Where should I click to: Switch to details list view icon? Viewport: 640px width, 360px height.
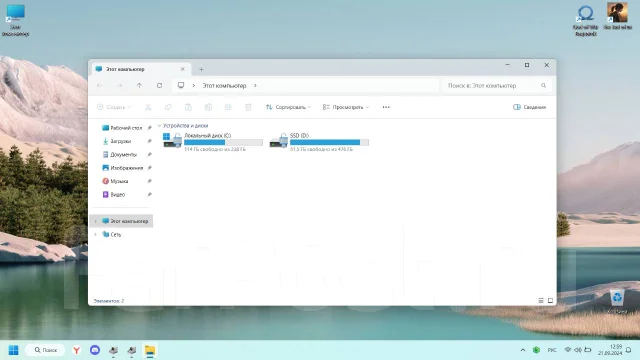tap(541, 300)
